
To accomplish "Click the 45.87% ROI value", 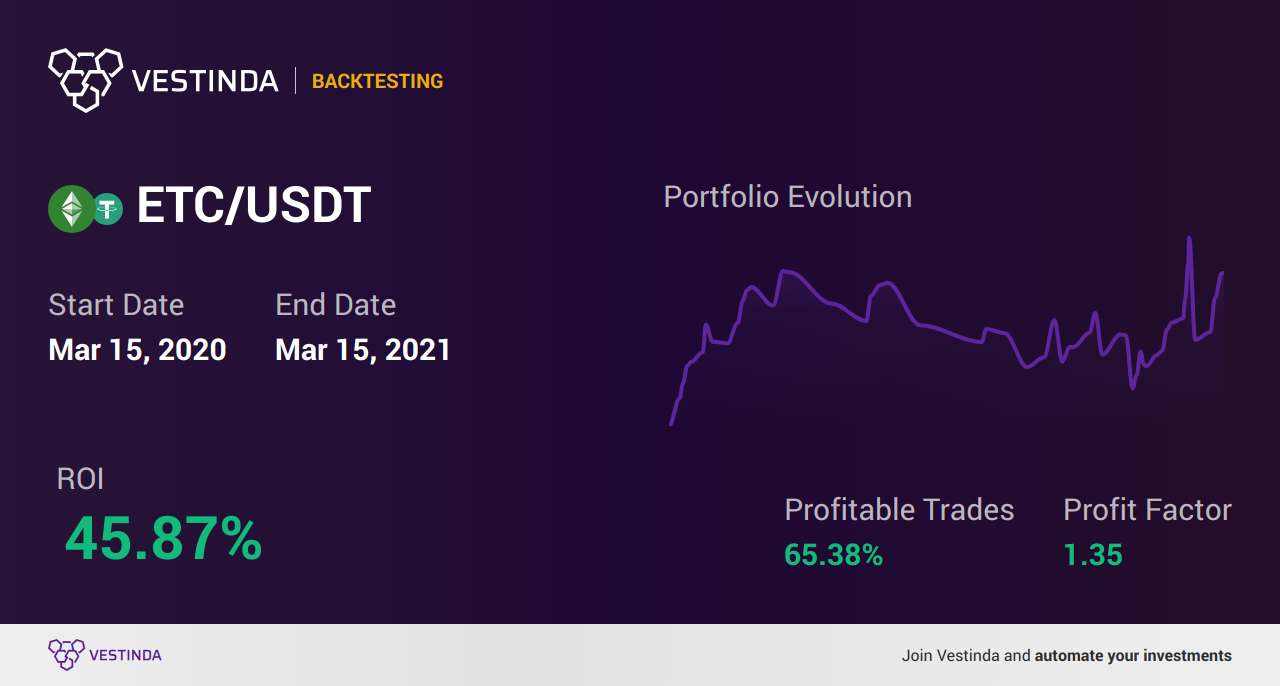I will click(163, 539).
